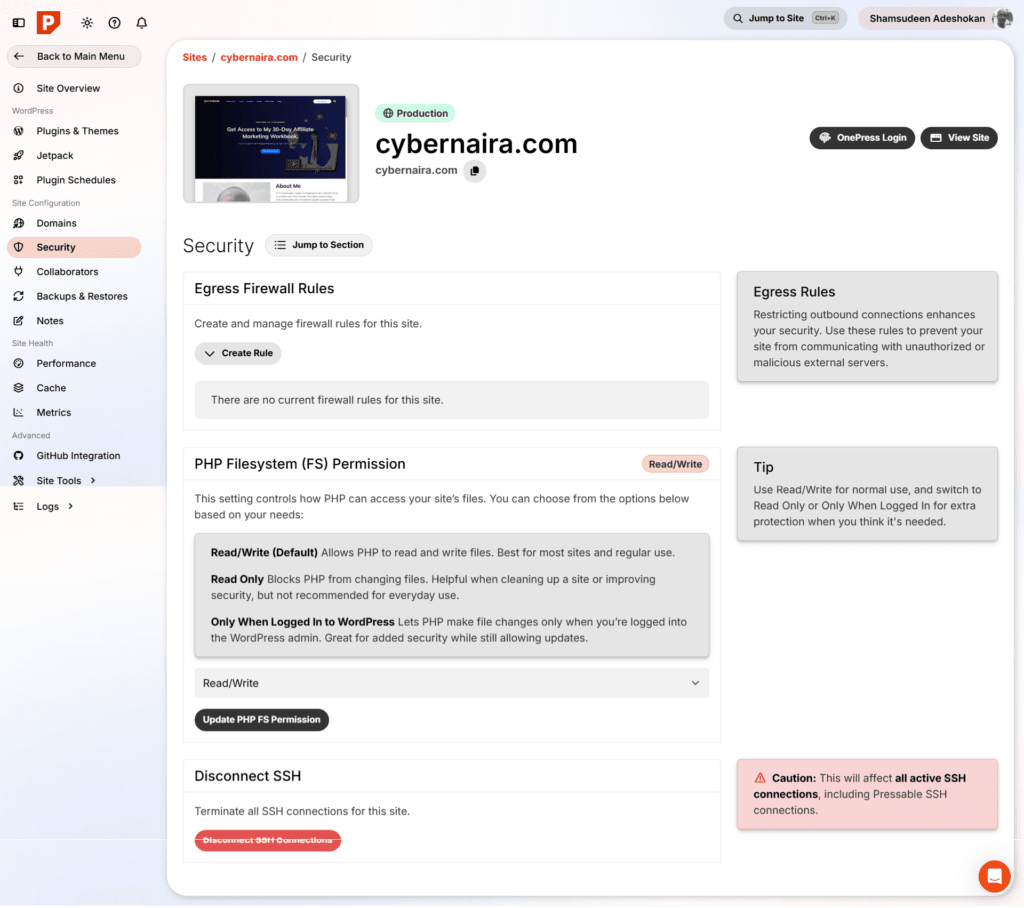This screenshot has height=908, width=1024.
Task: Expand the Create Rule section
Action: (238, 353)
